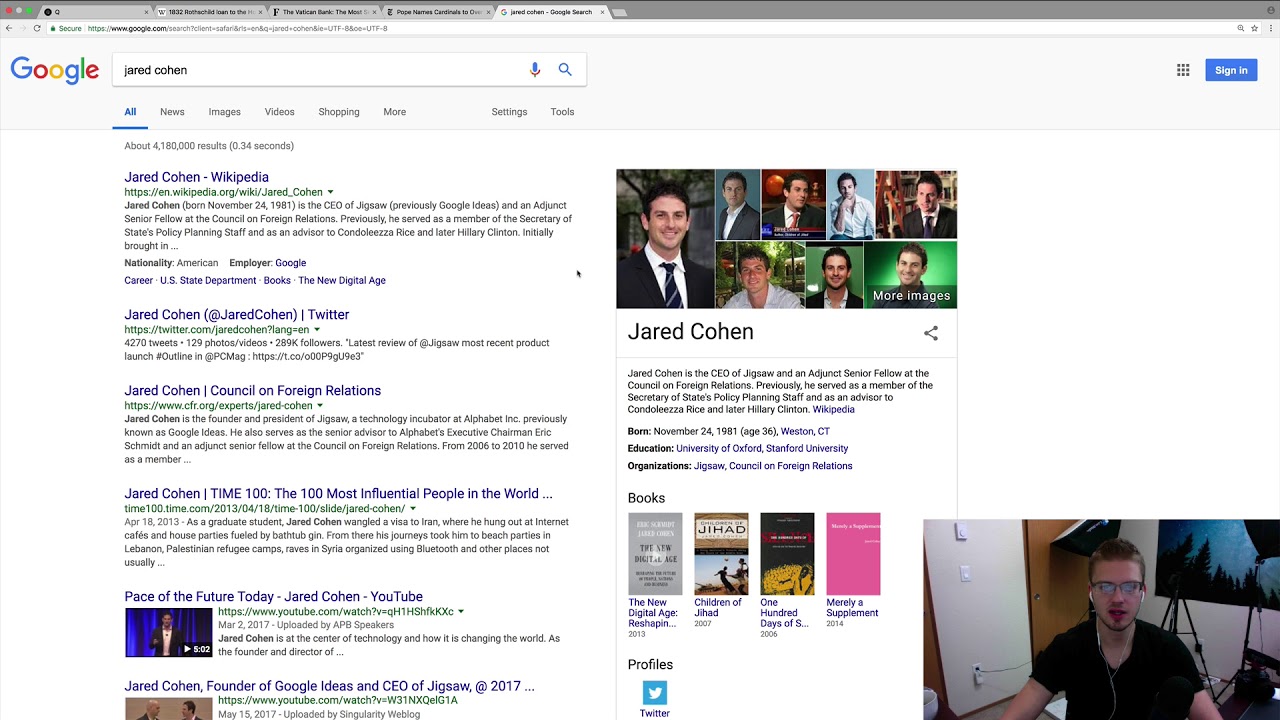Open Stanford University link

click(x=807, y=448)
